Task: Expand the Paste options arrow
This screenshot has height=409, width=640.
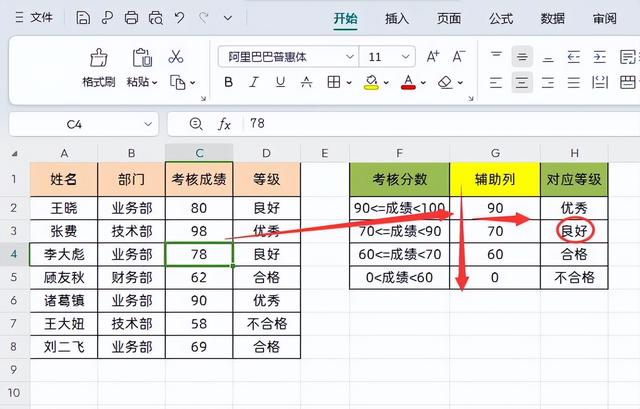Action: coord(155,83)
